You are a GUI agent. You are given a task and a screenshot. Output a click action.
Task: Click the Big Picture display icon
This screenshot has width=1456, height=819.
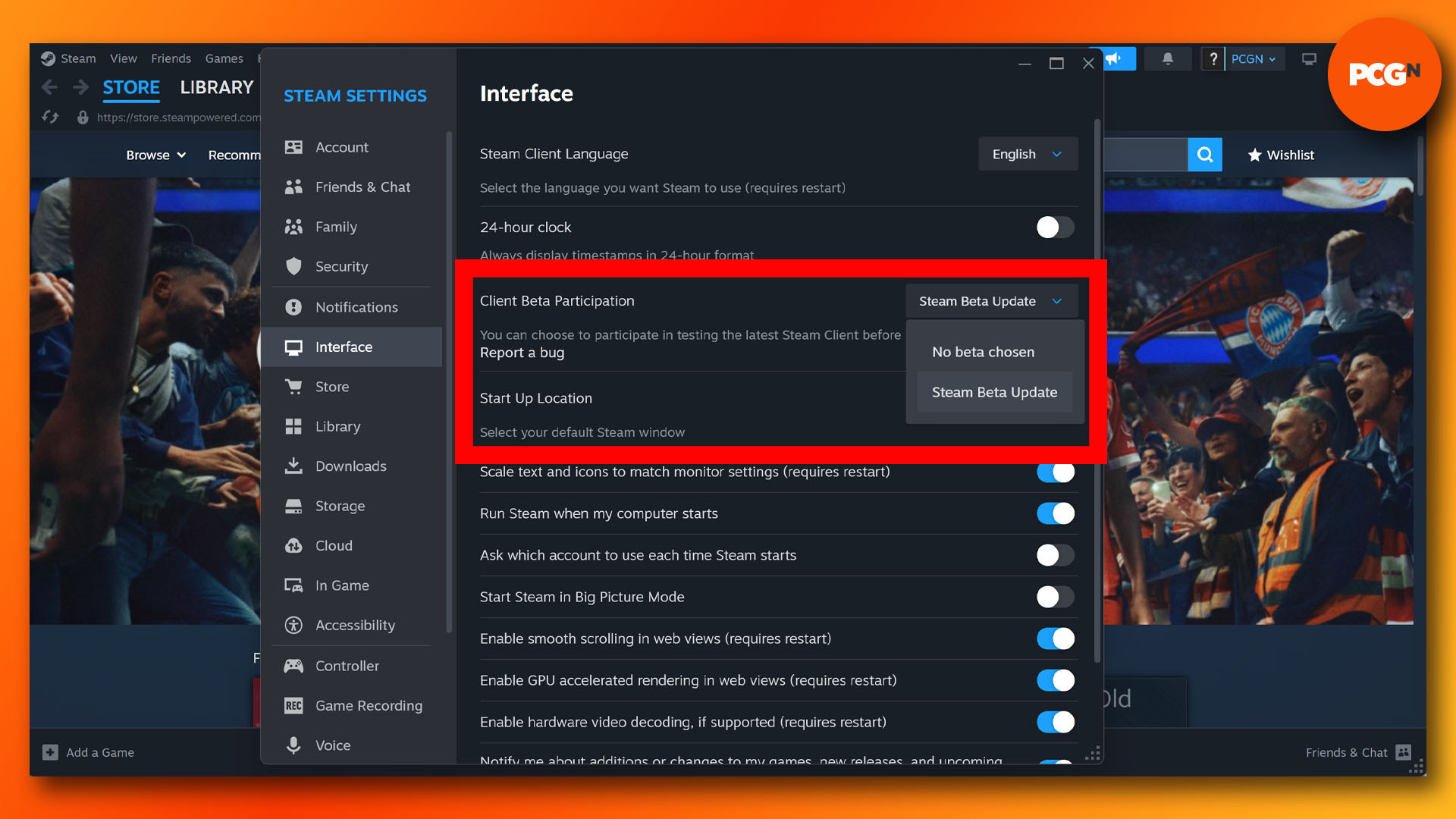pos(1309,58)
